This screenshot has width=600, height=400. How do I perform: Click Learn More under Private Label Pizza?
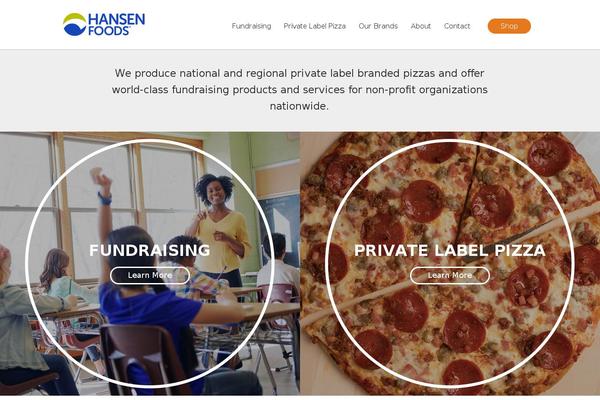pyautogui.click(x=450, y=275)
